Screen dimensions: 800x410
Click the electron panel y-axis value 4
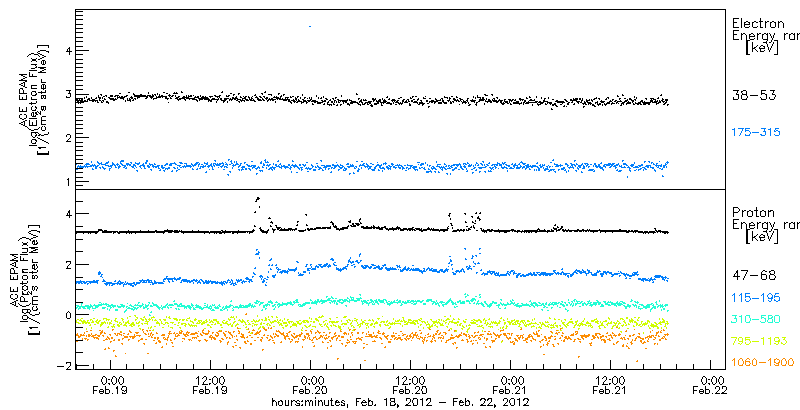[67, 50]
